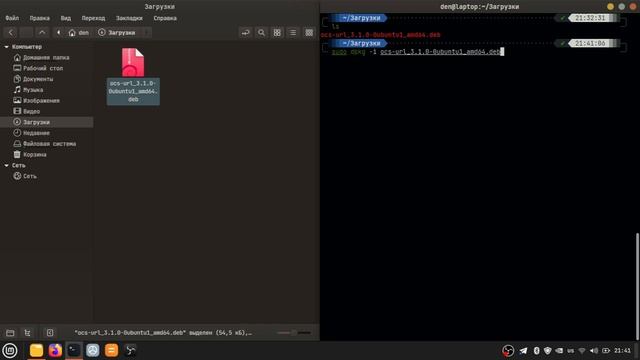The width and height of the screenshot is (640, 360).
Task: Open the volume tray icon
Action: (x=594, y=351)
